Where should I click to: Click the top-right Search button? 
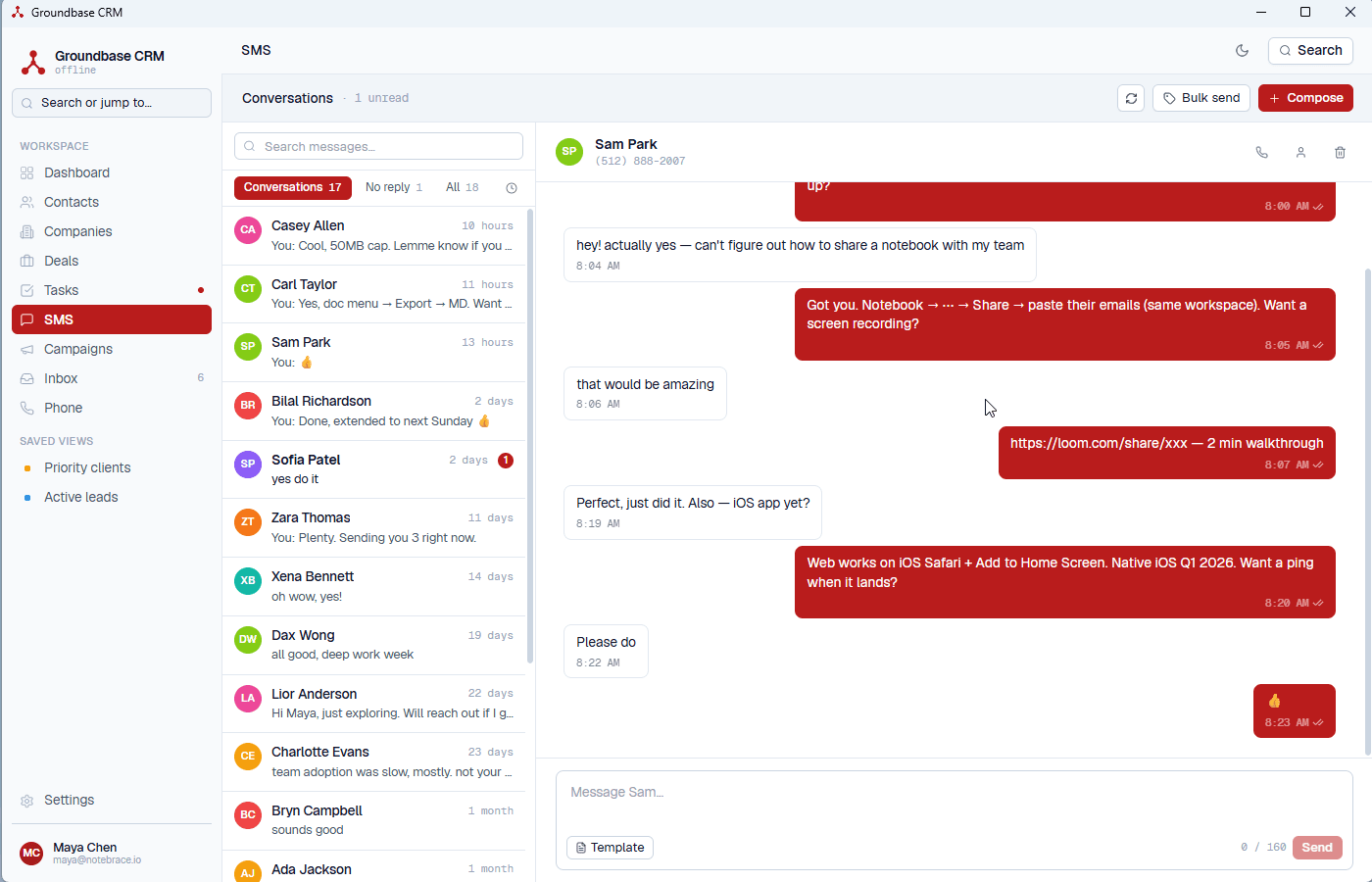(x=1310, y=51)
